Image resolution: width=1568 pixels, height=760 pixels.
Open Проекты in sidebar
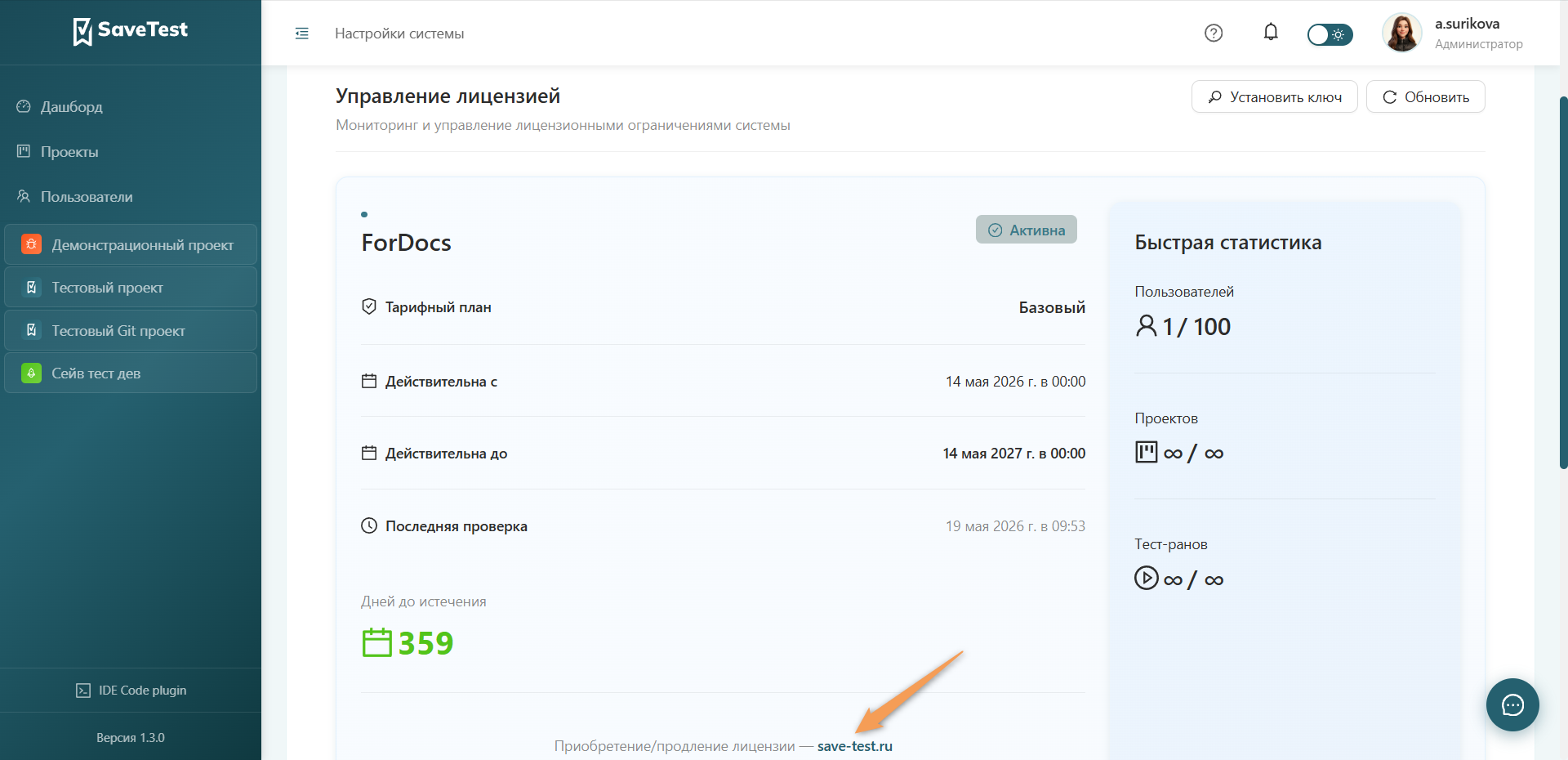pos(69,152)
